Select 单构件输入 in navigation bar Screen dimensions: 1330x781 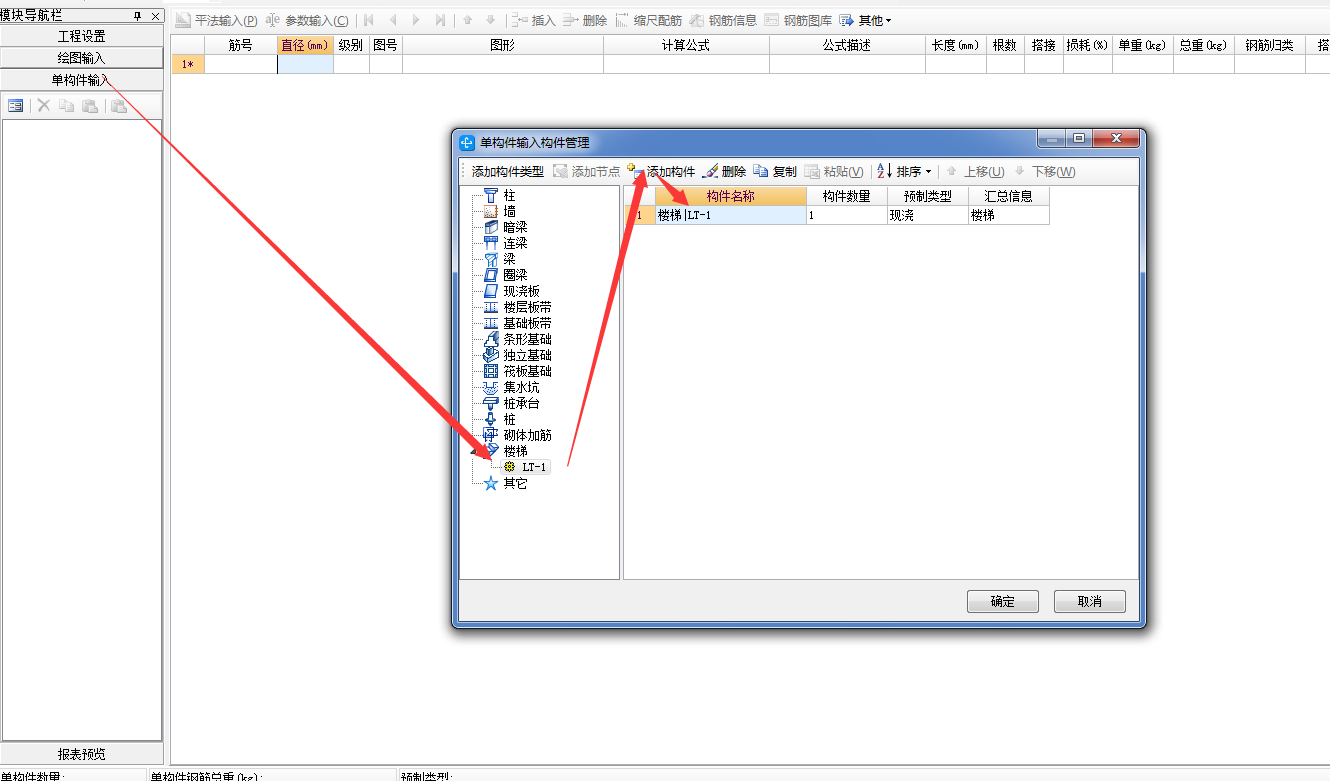point(81,80)
